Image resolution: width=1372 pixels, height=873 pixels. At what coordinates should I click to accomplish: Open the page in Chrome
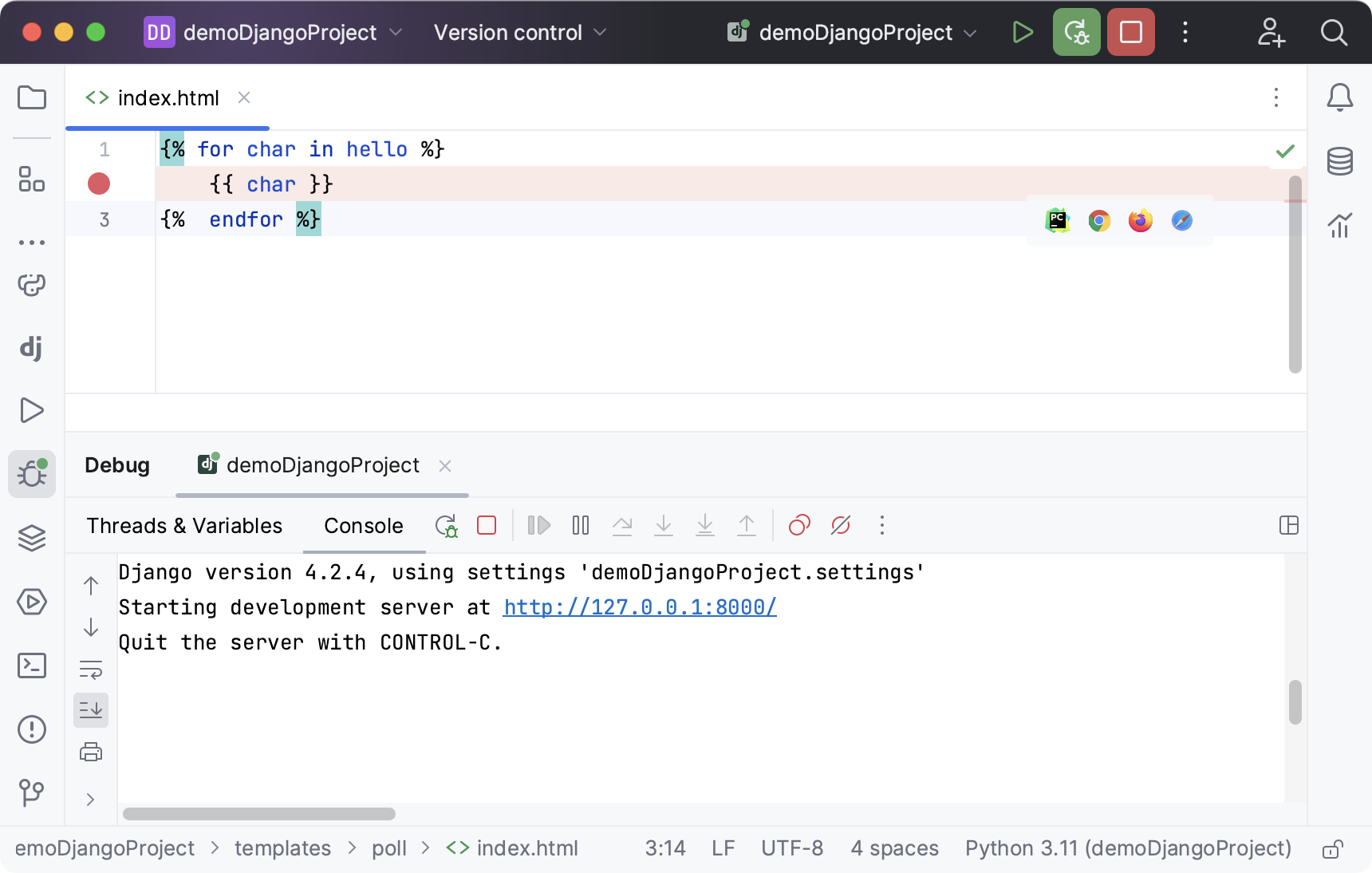1098,220
